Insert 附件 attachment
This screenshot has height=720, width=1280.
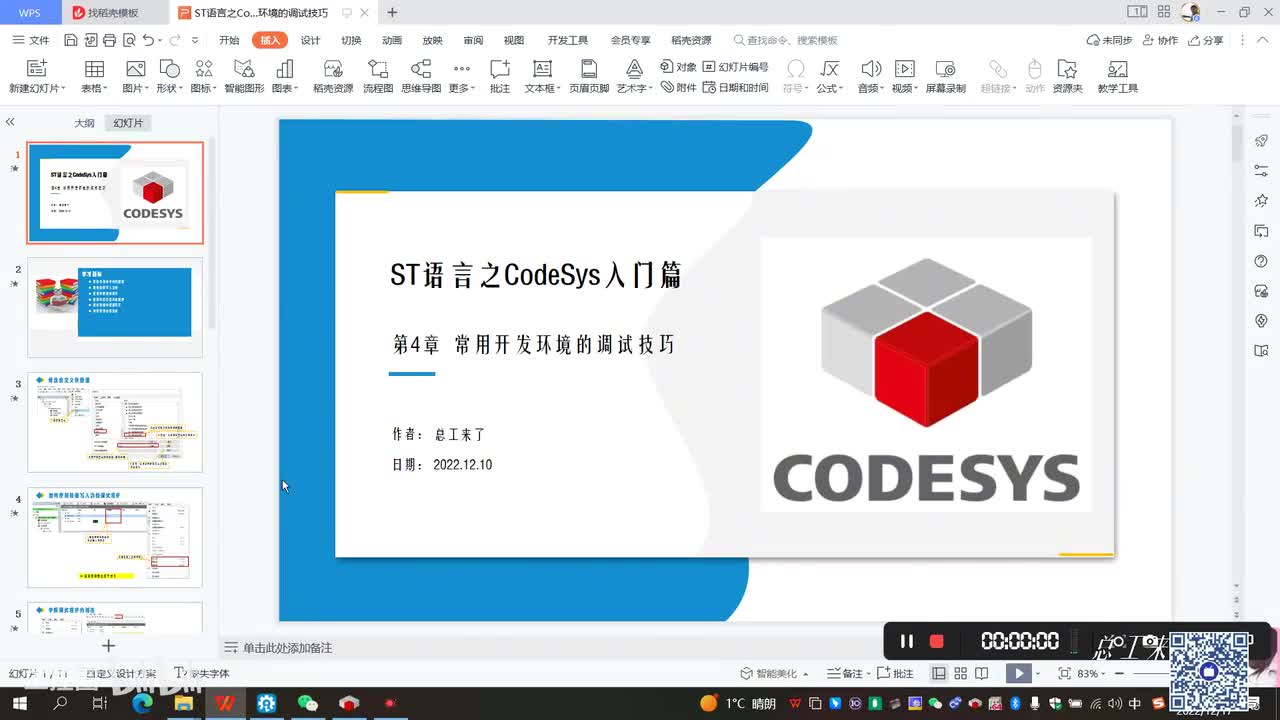[679, 87]
